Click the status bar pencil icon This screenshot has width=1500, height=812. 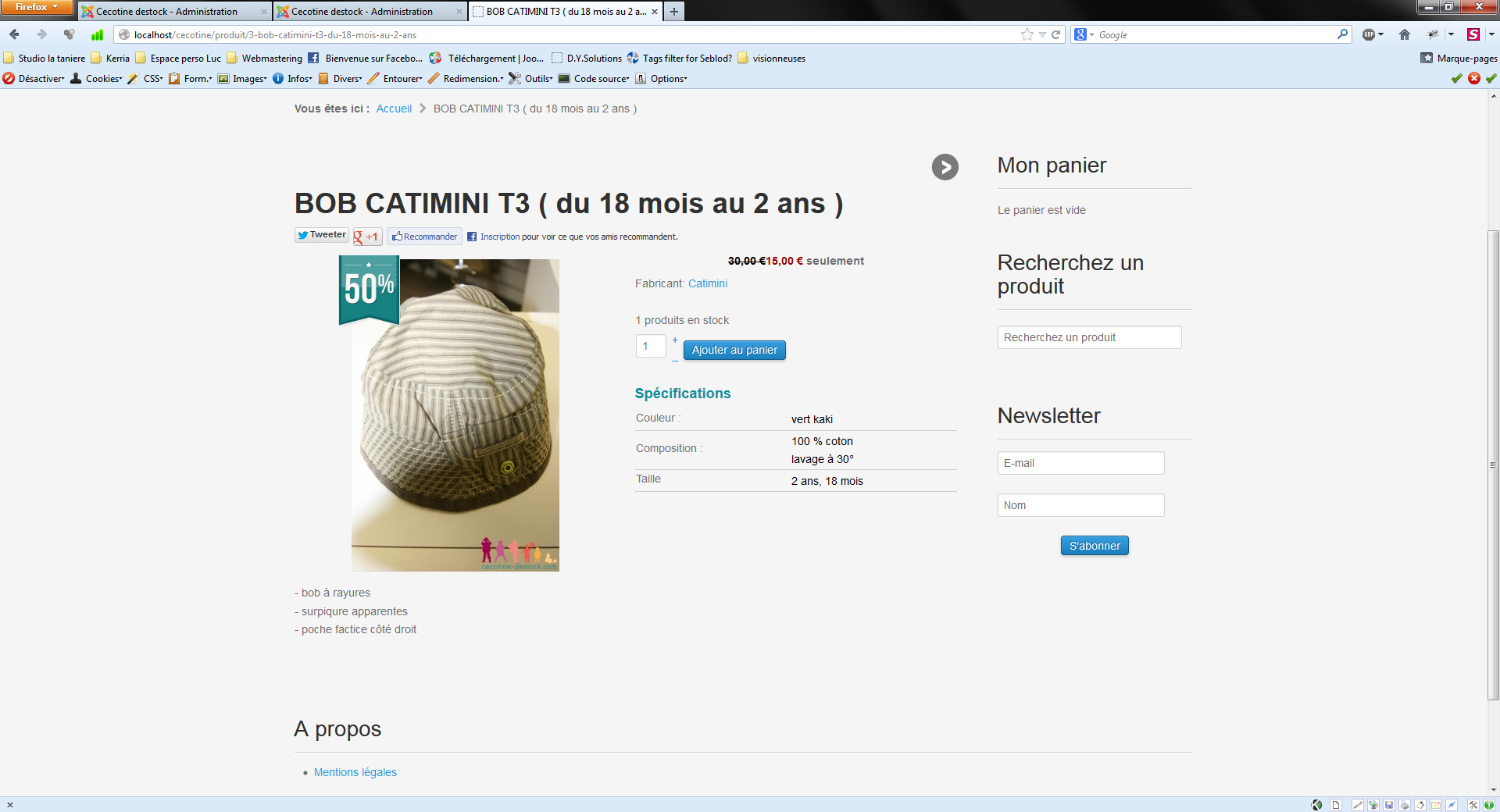click(1358, 805)
